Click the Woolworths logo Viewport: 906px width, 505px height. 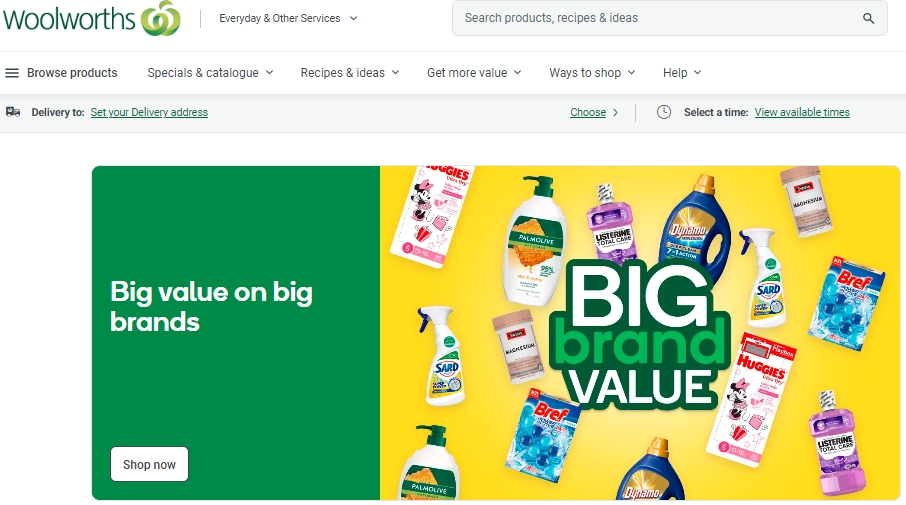92,18
